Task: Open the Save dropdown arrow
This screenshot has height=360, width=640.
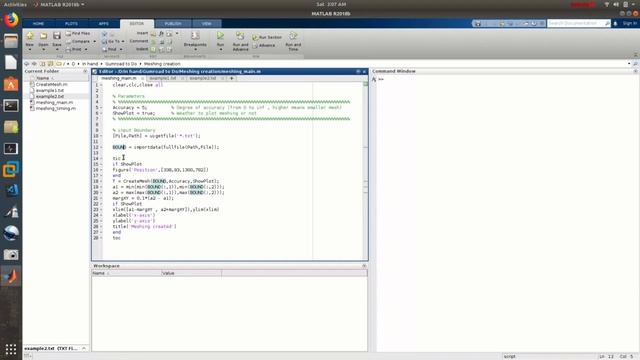Action: (x=57, y=49)
